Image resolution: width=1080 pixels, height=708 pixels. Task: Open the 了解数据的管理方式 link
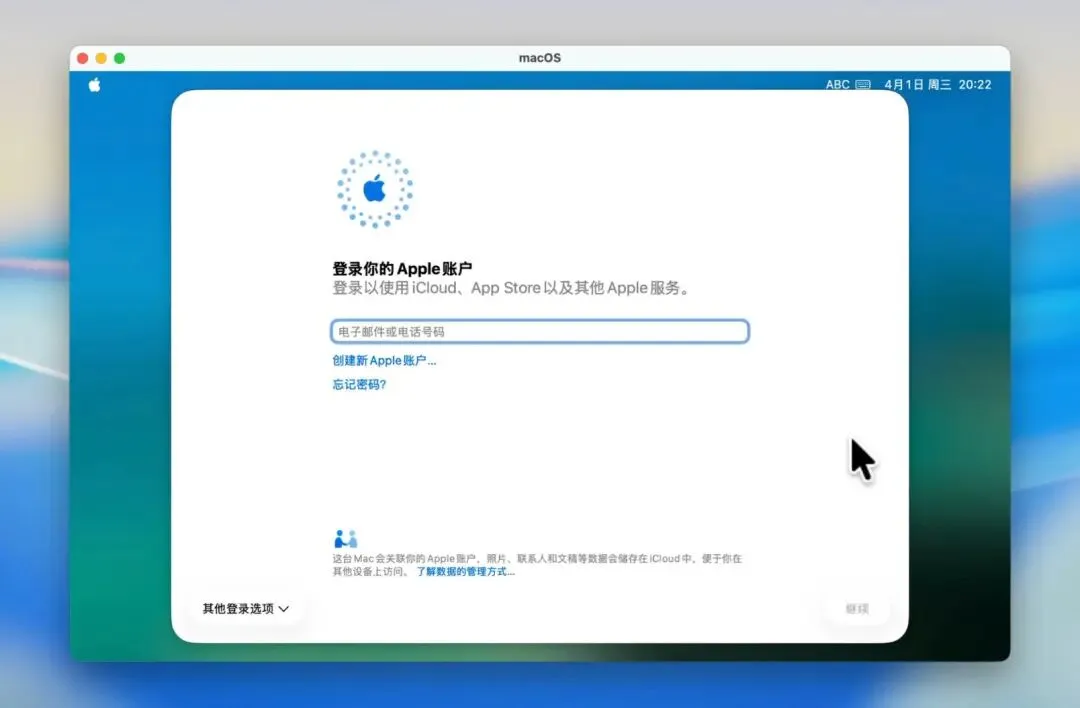pyautogui.click(x=465, y=572)
